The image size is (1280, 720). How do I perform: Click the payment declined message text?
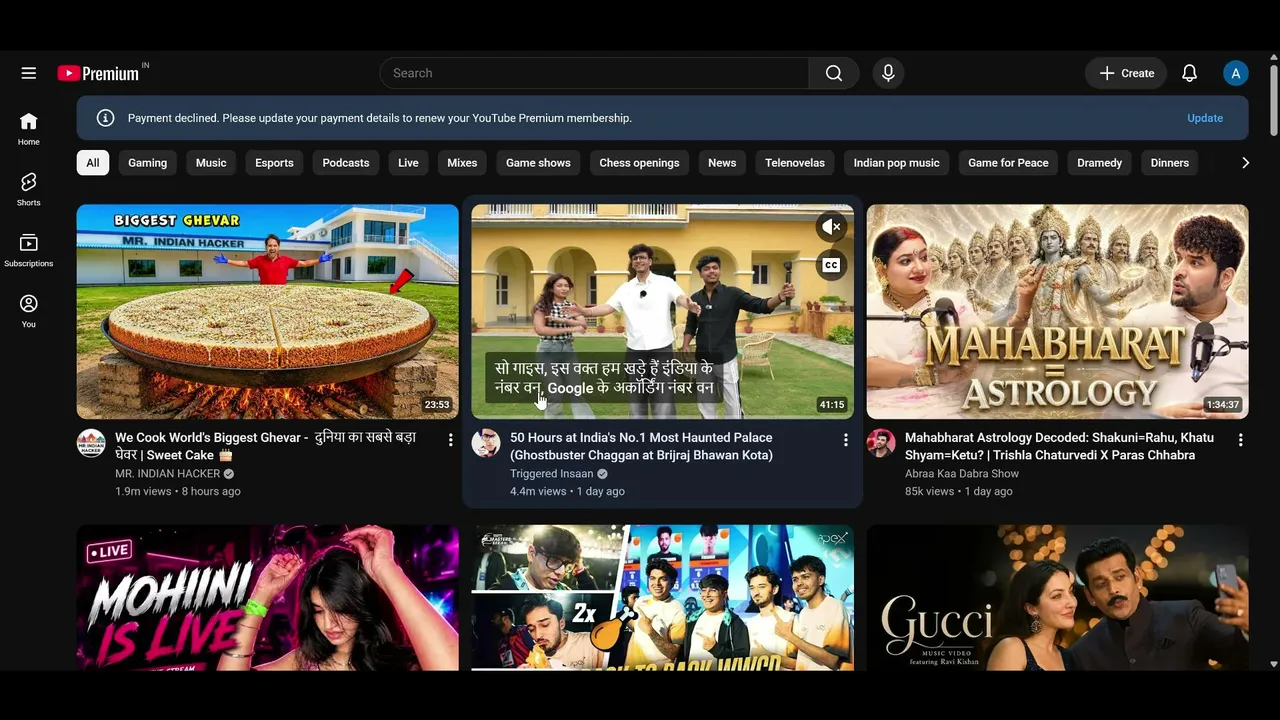(x=380, y=118)
